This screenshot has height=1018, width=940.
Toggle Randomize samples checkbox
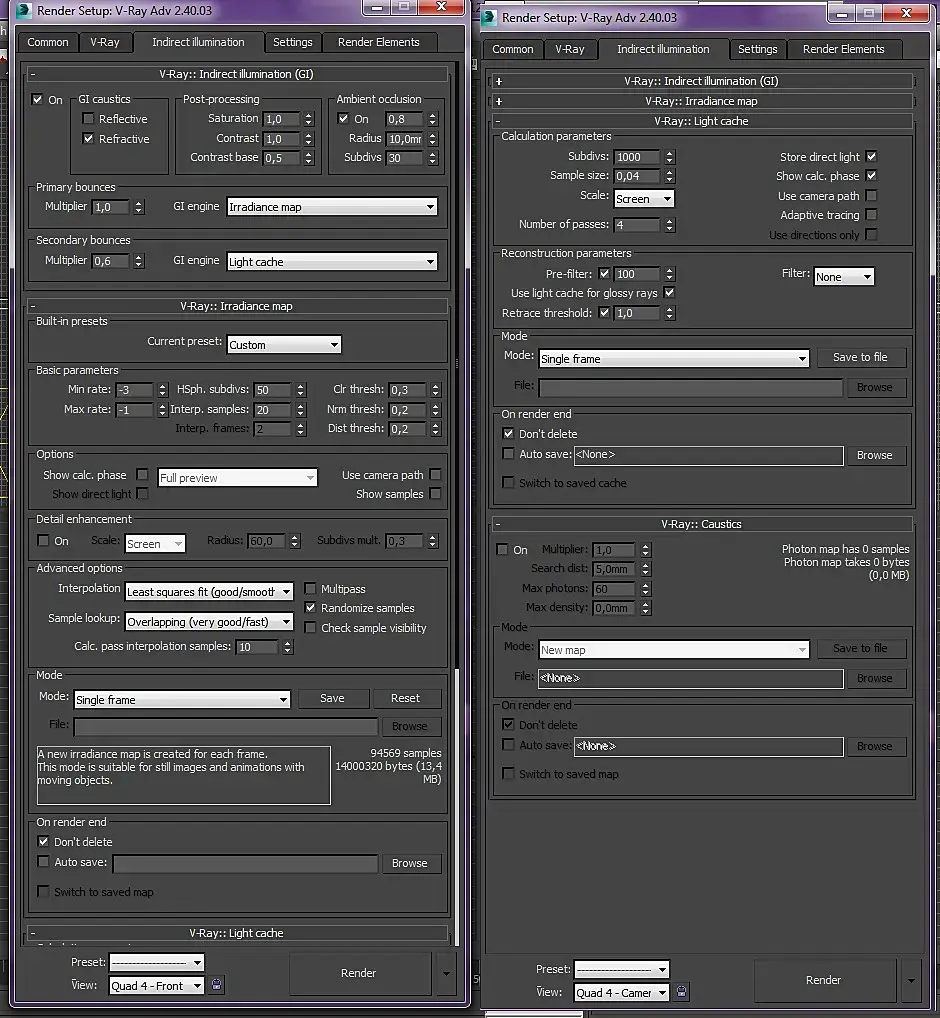pos(310,608)
